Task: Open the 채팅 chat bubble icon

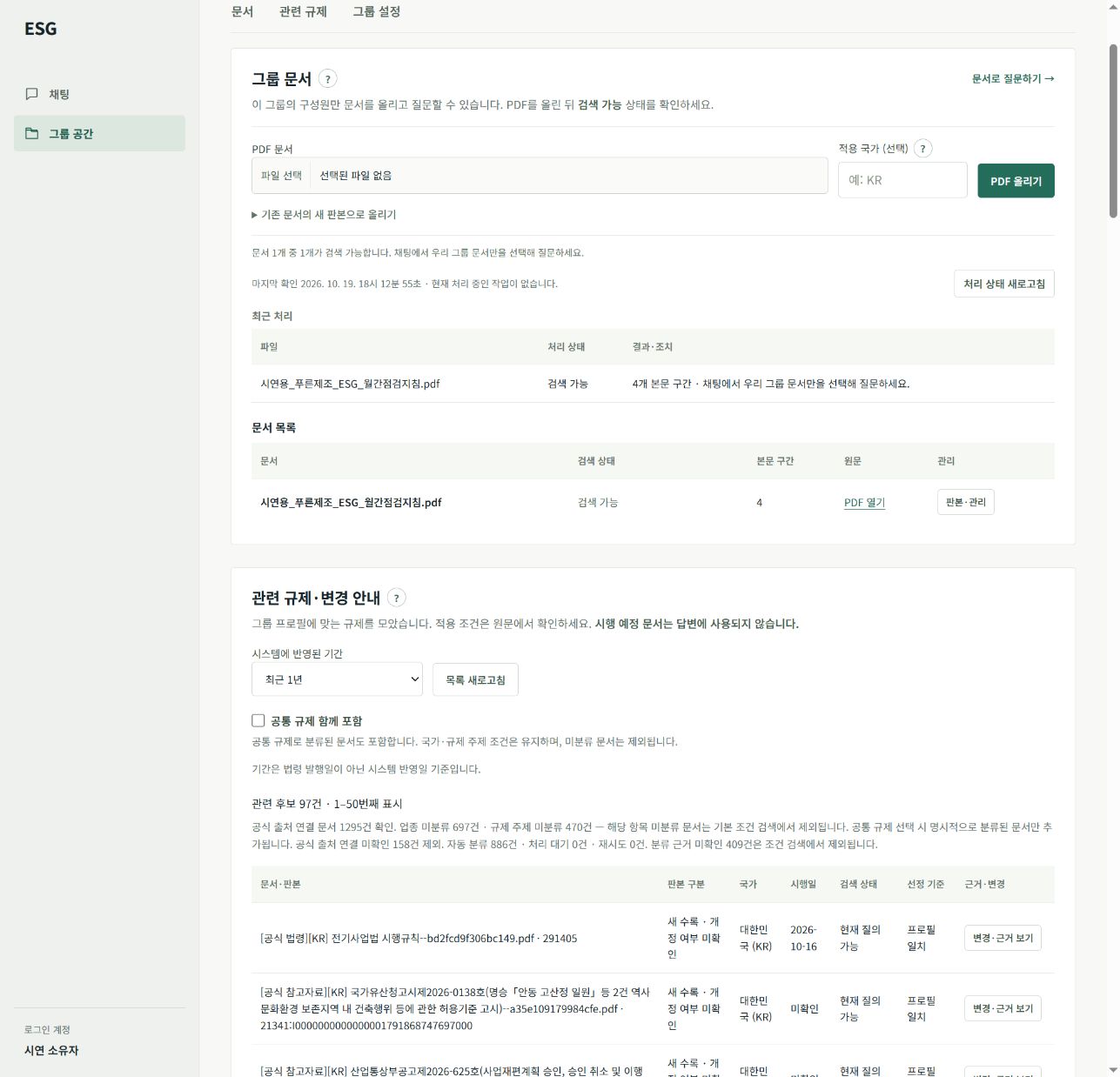Action: point(32,94)
